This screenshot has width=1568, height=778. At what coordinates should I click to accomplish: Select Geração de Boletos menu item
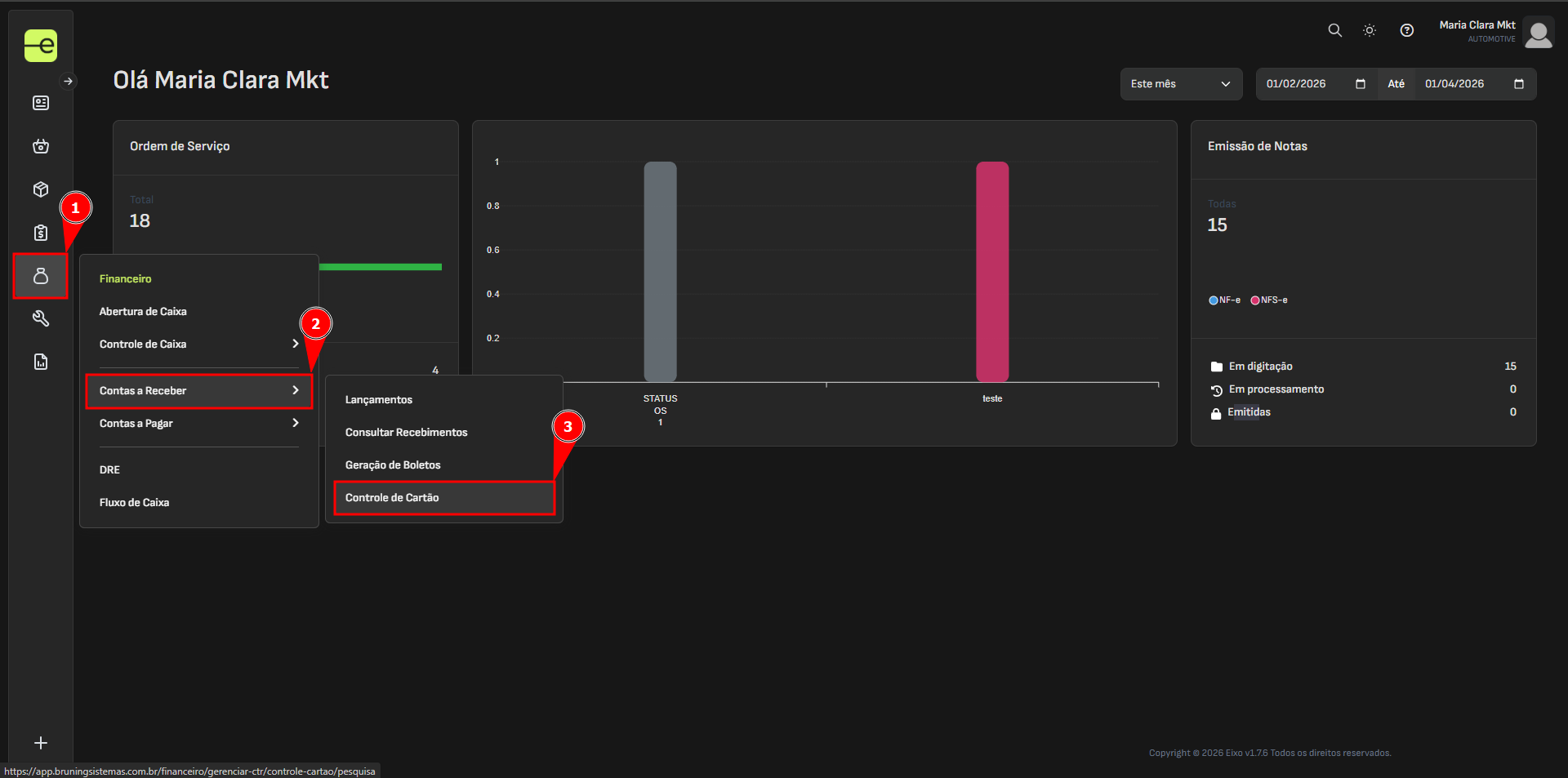point(393,465)
